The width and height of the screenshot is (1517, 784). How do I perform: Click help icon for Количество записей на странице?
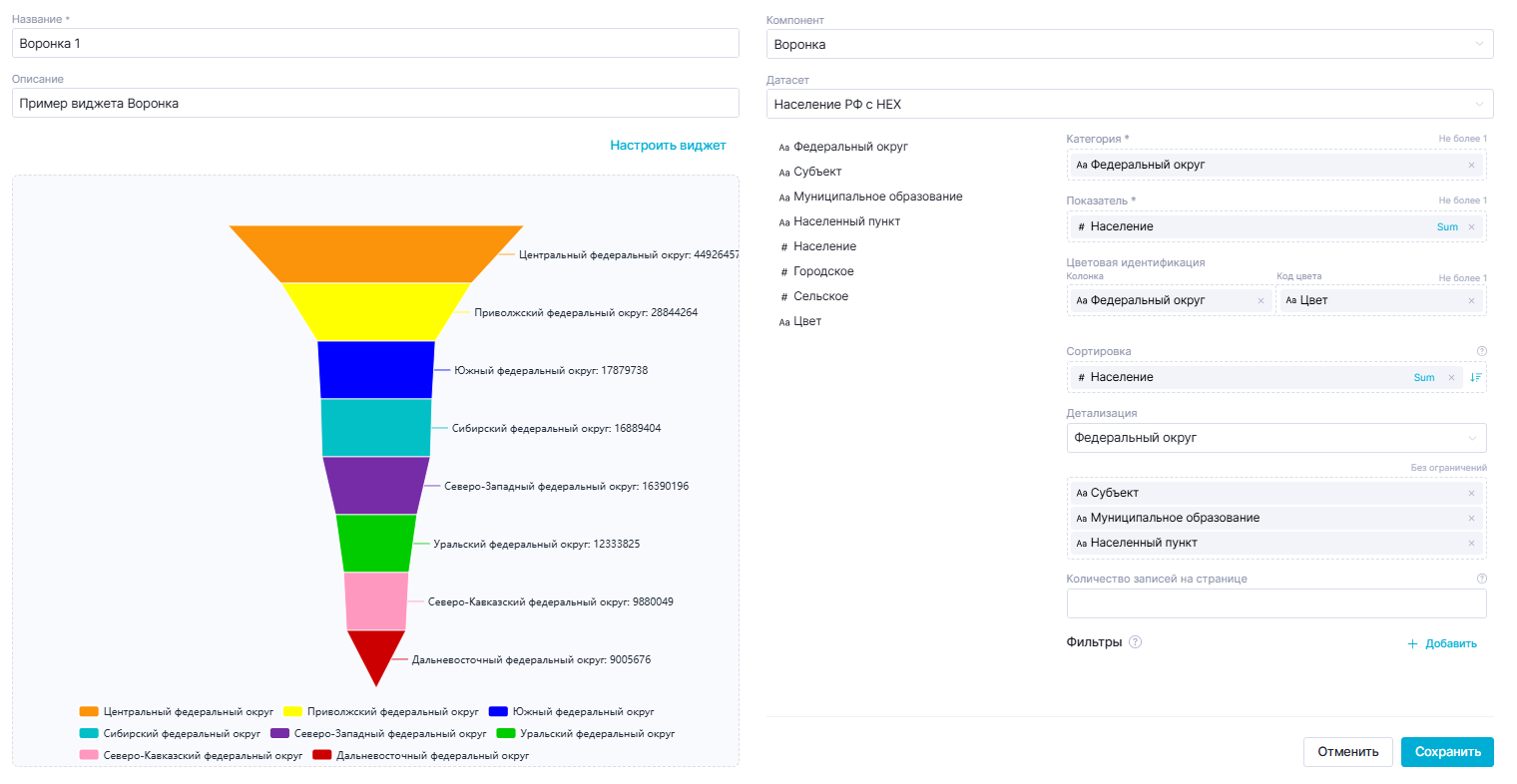pos(1481,579)
